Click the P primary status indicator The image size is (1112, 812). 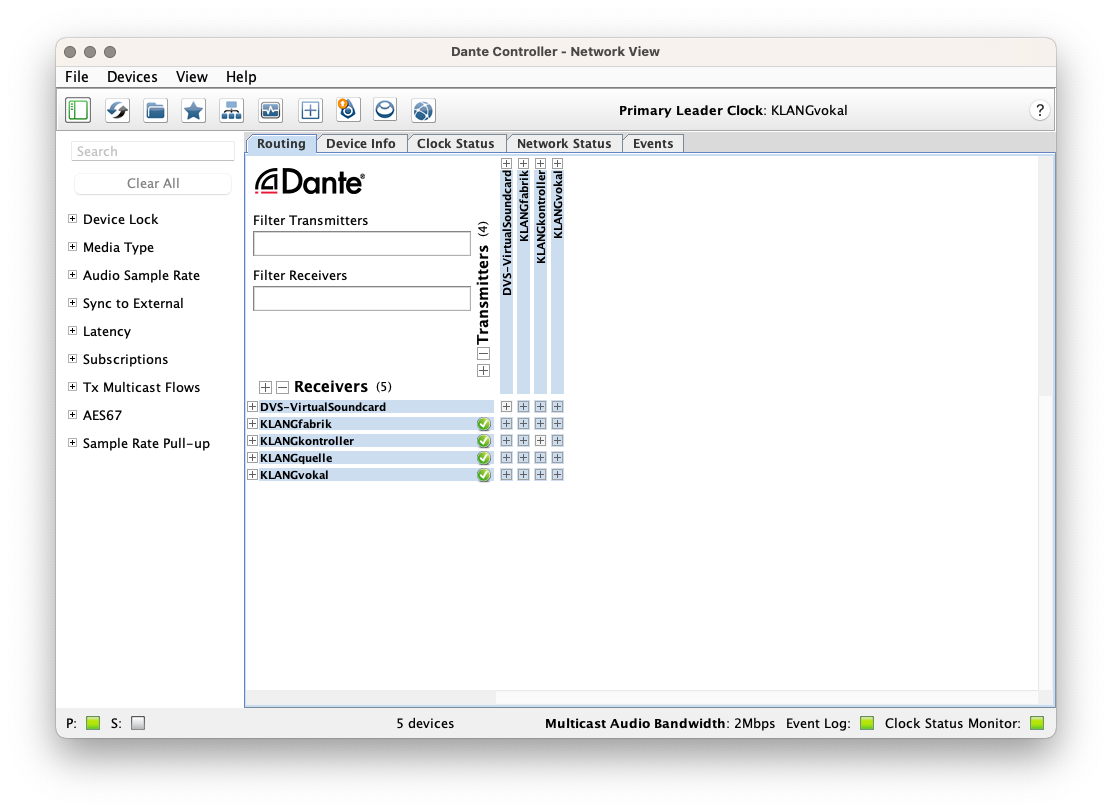coord(93,723)
